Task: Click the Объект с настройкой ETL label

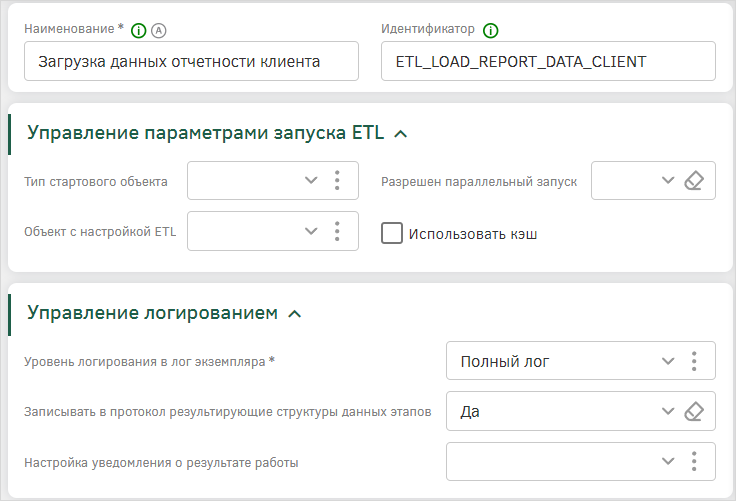Action: tap(100, 232)
